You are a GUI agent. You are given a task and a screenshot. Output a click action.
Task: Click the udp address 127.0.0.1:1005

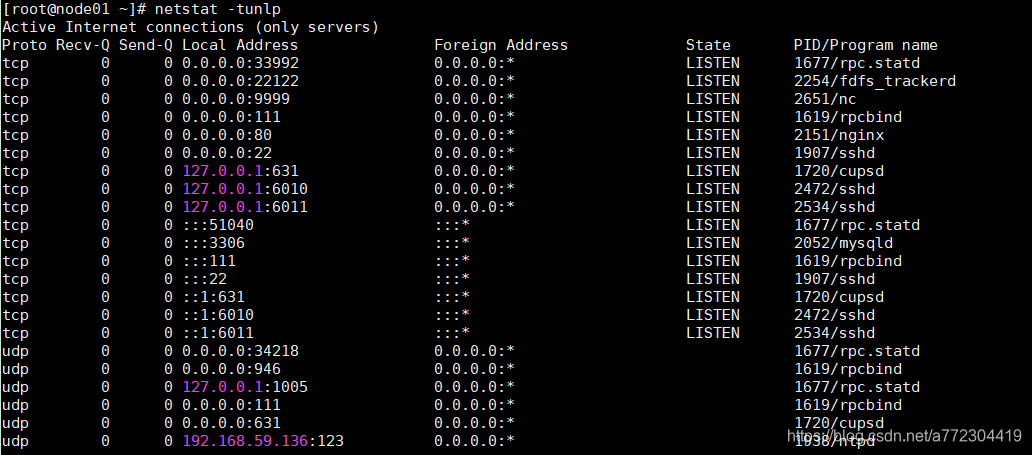pyautogui.click(x=245, y=387)
